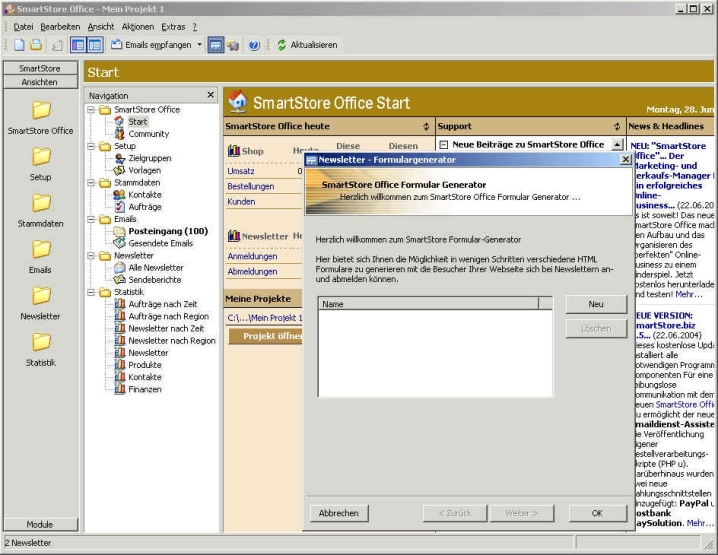This screenshot has width=718, height=555.
Task: Open the Emails empfangen dropdown arrow
Action: point(199,45)
